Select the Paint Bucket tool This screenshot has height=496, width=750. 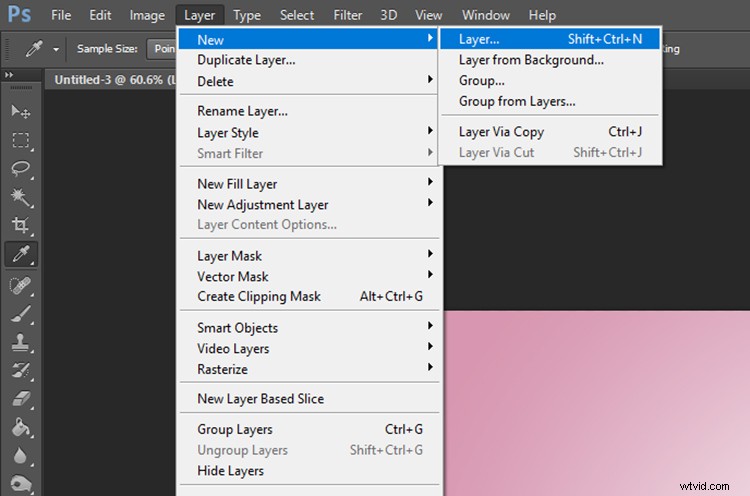click(x=21, y=428)
